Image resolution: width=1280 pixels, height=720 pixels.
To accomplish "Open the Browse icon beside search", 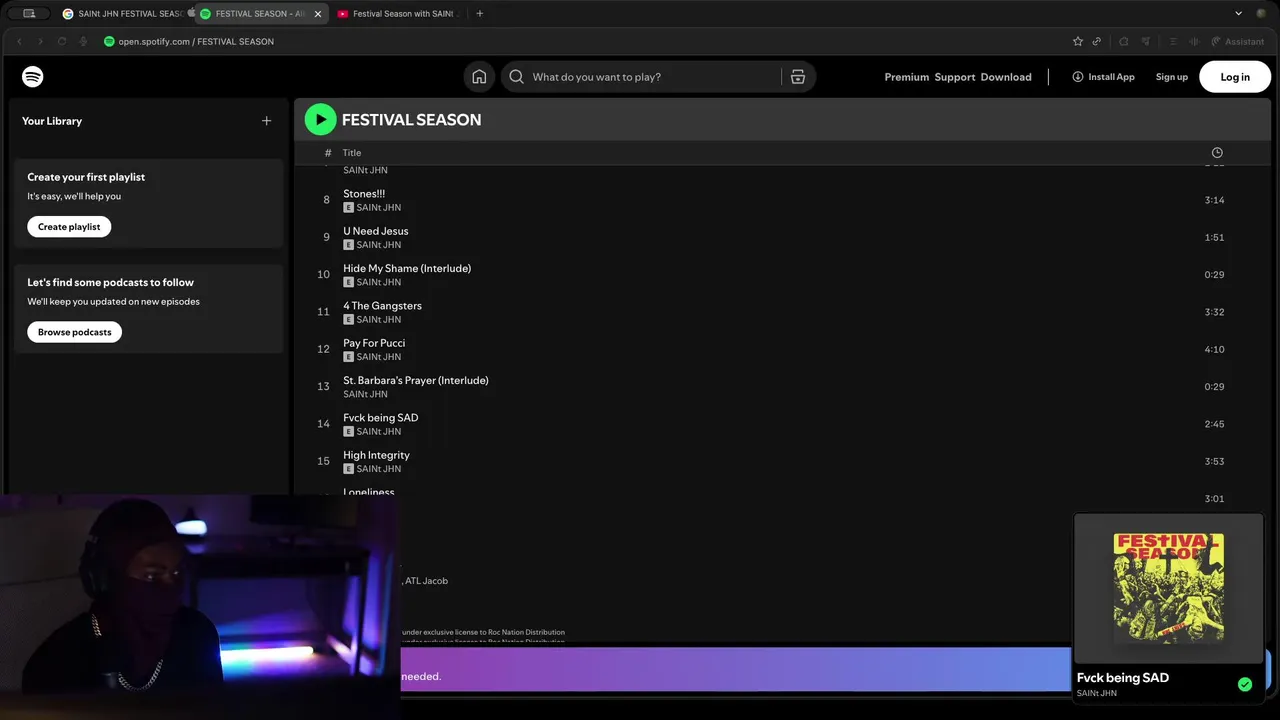I will pyautogui.click(x=798, y=77).
